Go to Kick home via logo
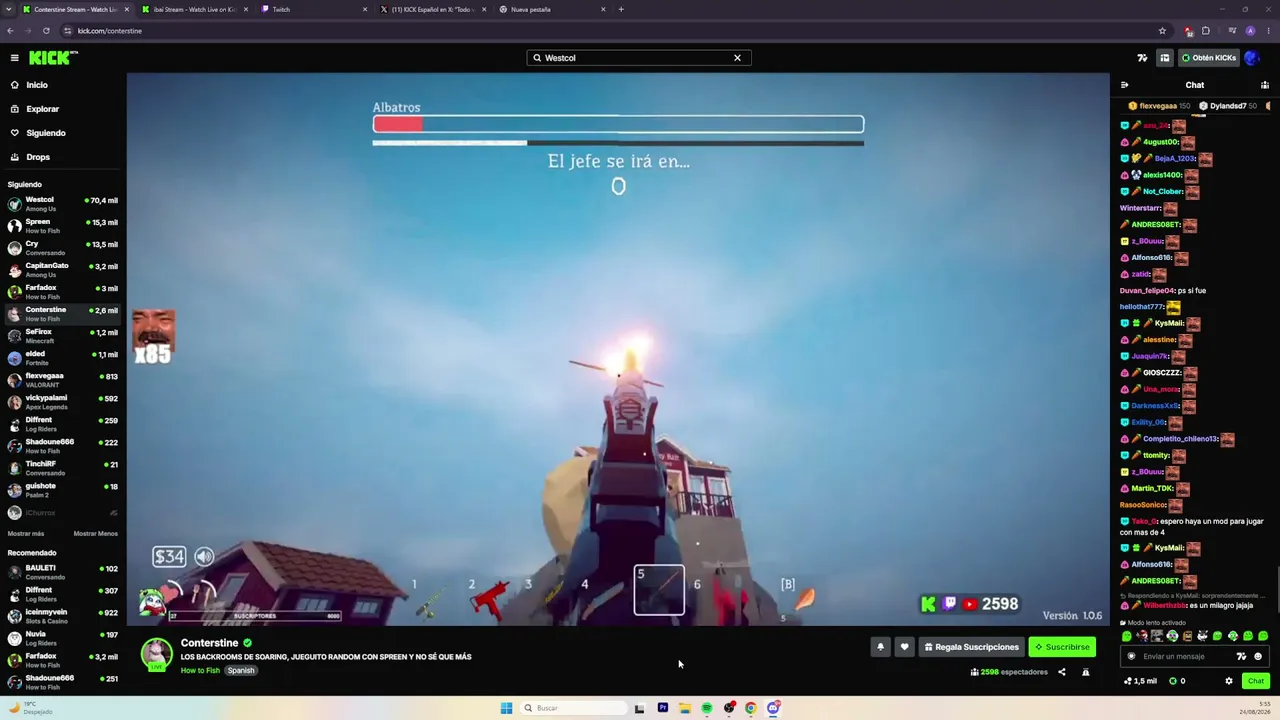 click(53, 58)
